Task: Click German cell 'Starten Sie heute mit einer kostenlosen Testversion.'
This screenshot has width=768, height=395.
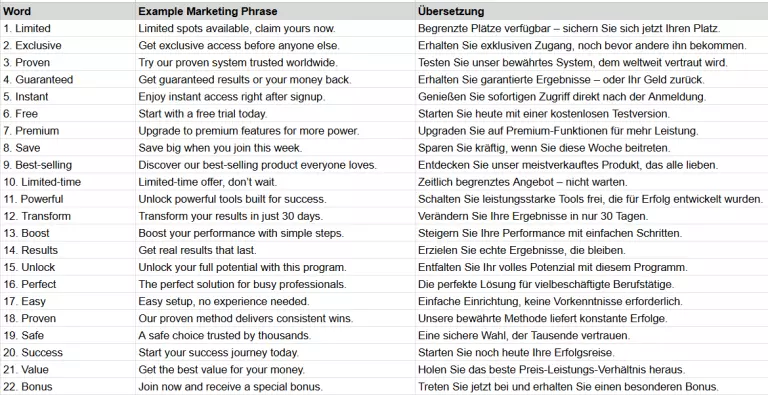Action: point(592,114)
